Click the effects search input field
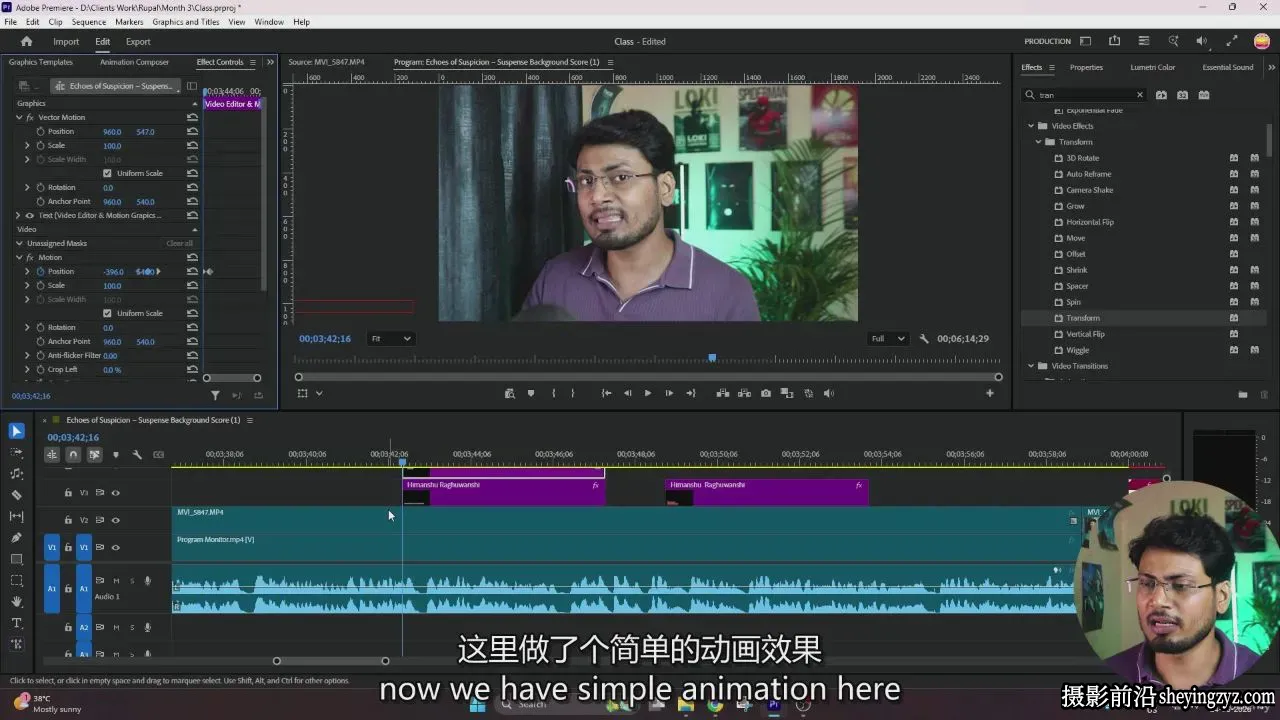 pos(1085,96)
